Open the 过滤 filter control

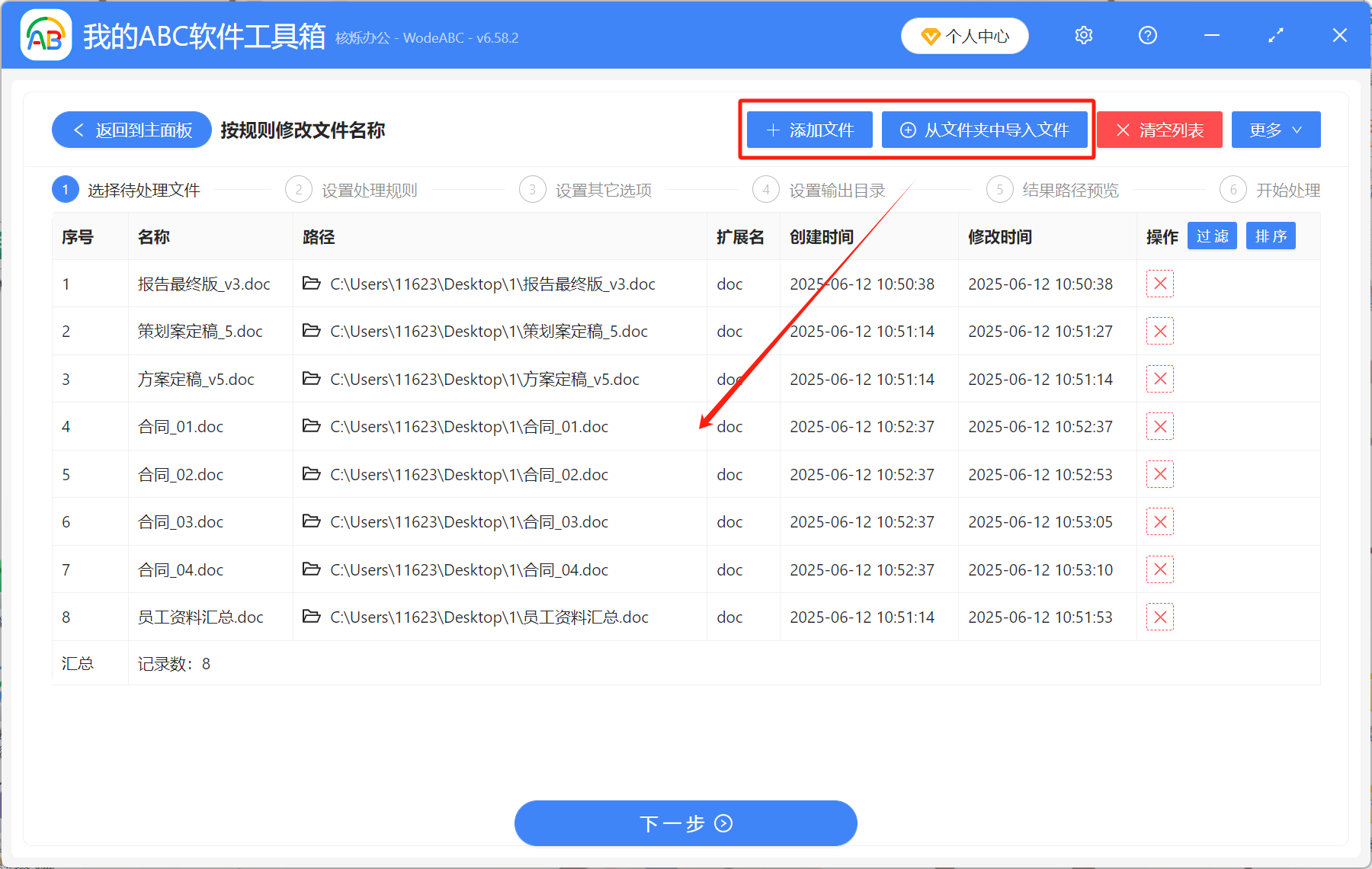point(1211,236)
